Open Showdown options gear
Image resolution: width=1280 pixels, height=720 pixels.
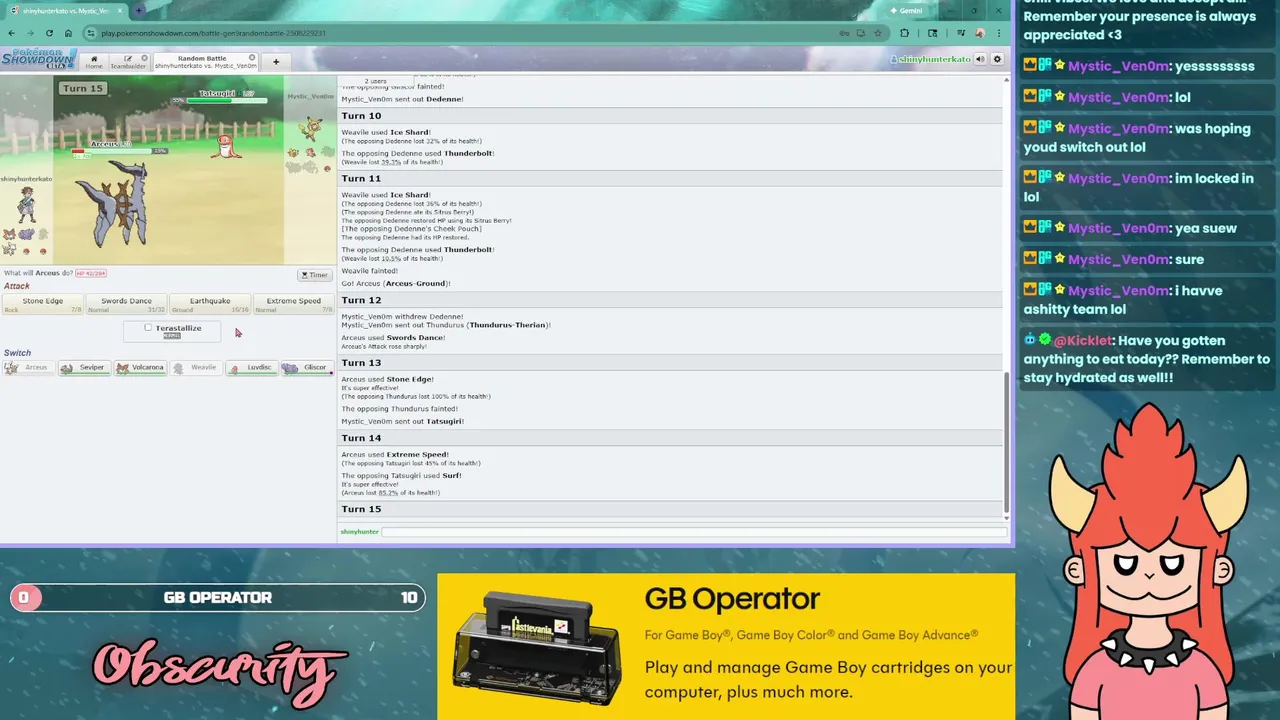[997, 60]
